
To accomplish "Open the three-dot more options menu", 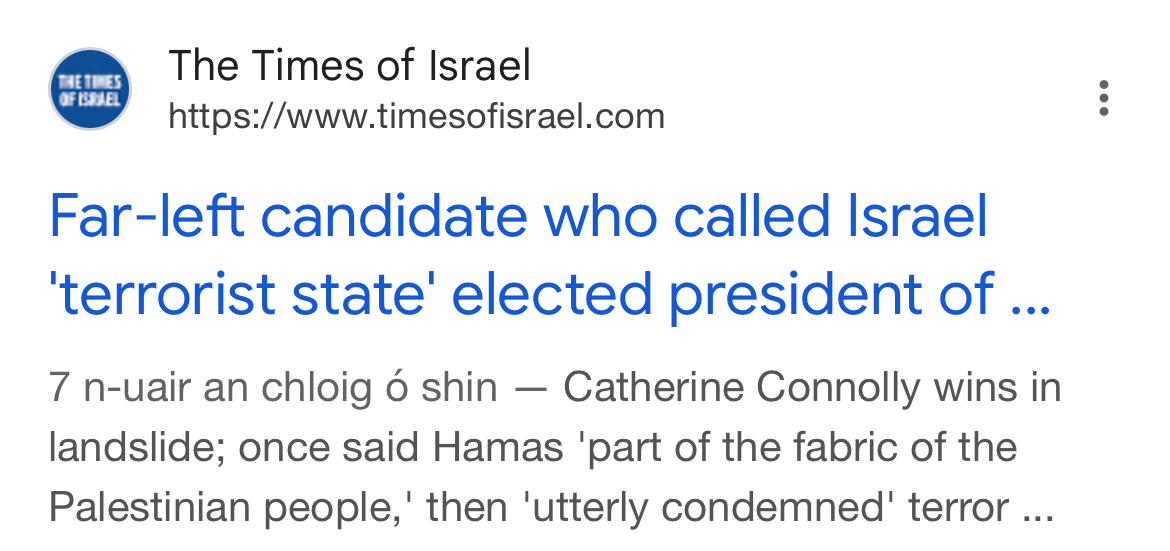I will tap(1103, 99).
